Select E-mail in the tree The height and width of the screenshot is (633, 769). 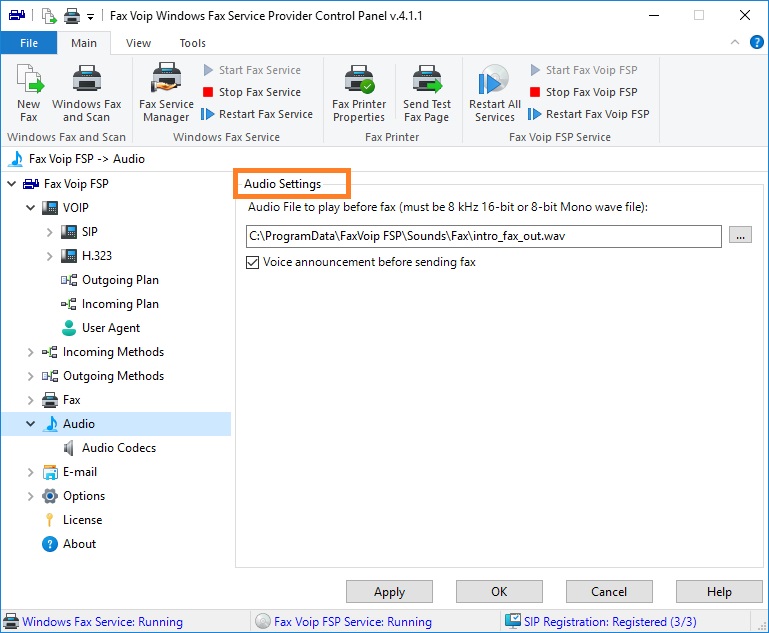pyautogui.click(x=80, y=472)
